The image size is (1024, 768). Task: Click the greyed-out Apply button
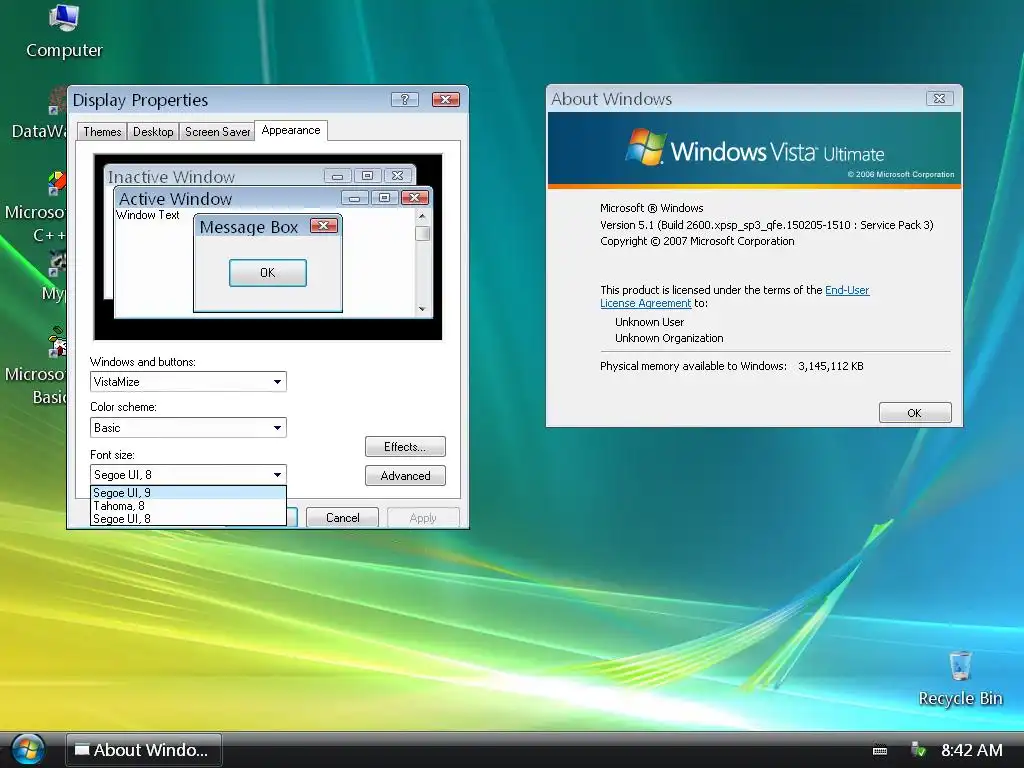click(x=423, y=518)
